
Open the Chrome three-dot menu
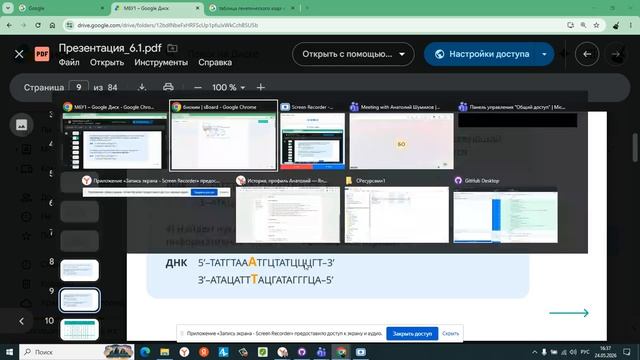click(631, 25)
